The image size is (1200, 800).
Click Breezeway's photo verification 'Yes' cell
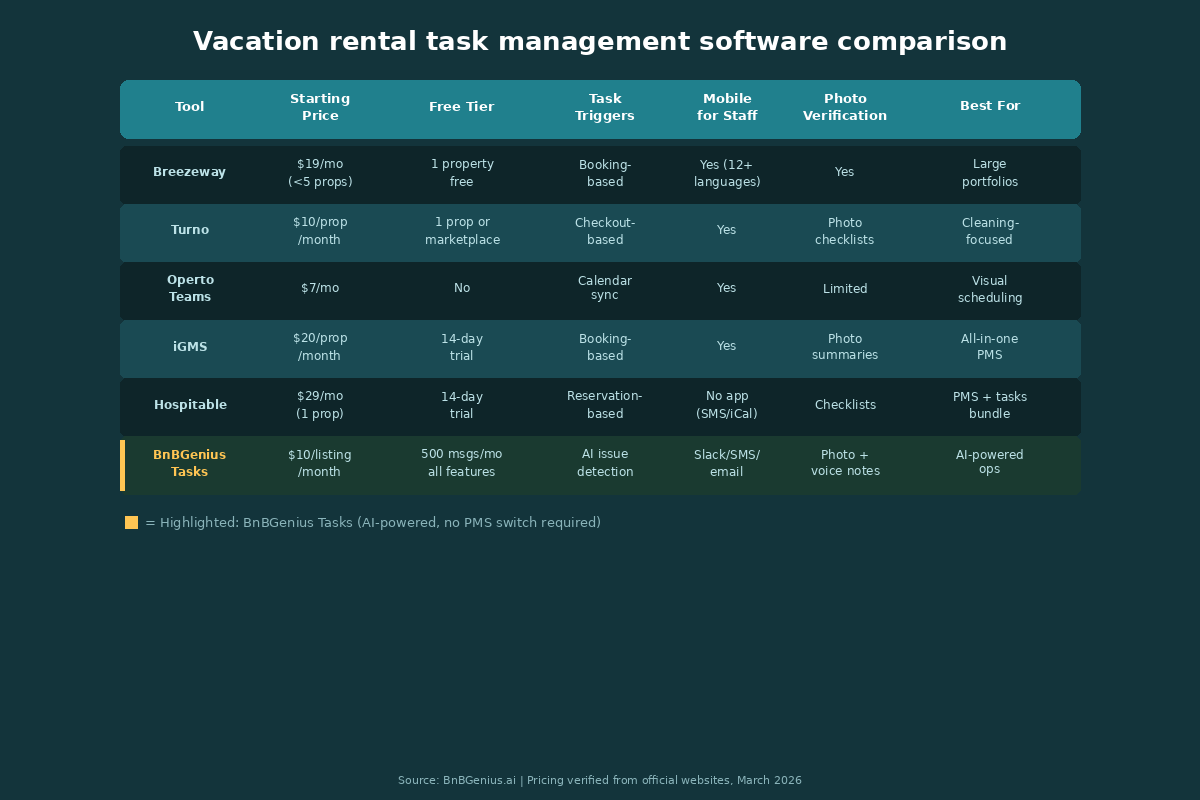[845, 172]
